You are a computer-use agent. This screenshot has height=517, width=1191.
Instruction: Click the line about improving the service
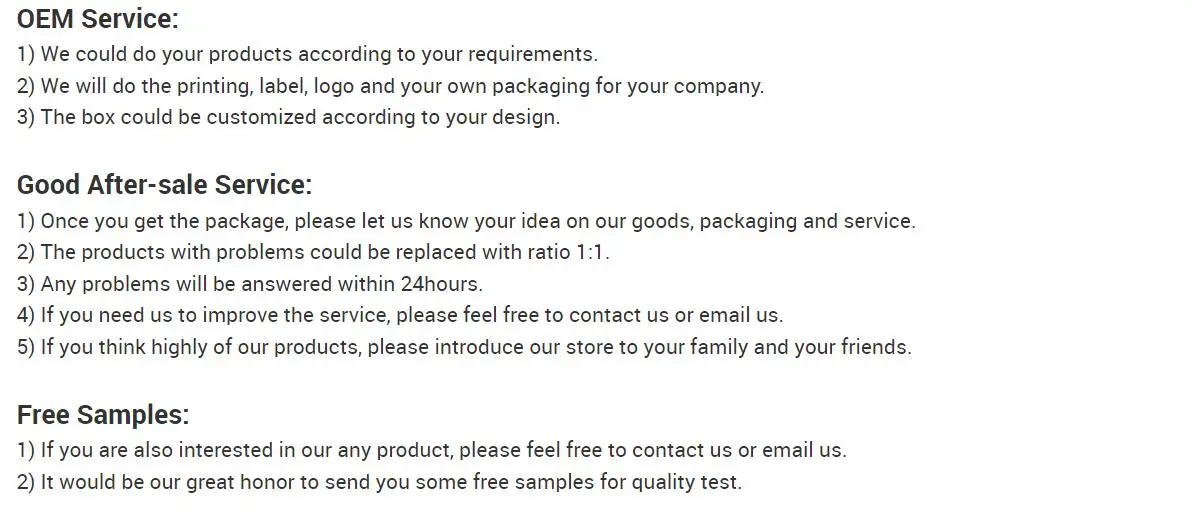click(x=400, y=315)
